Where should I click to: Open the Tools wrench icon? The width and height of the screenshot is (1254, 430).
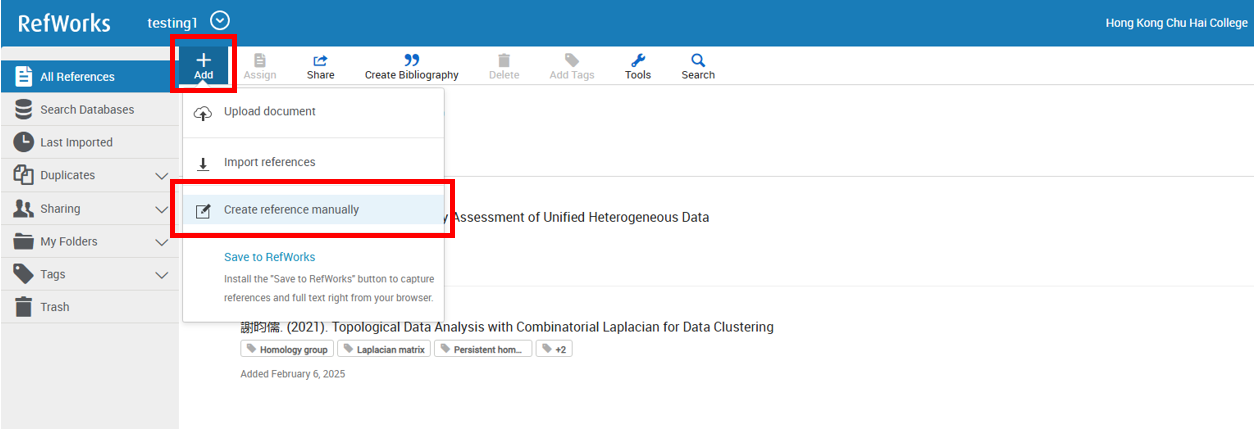(x=638, y=61)
